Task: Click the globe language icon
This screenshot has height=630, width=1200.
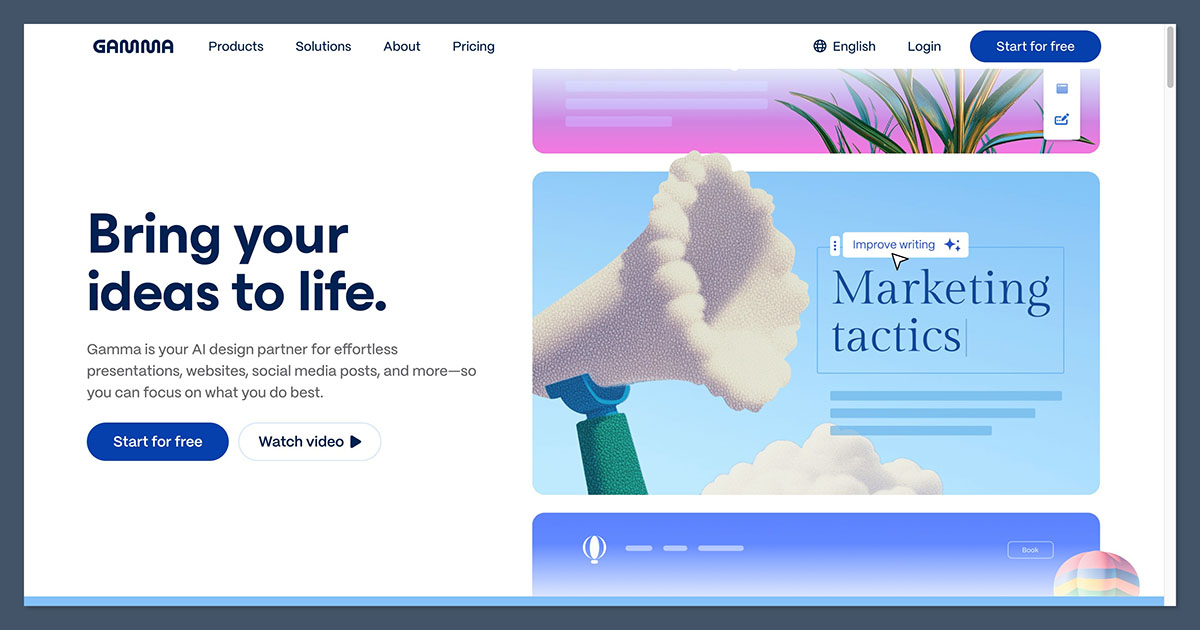Action: [820, 46]
